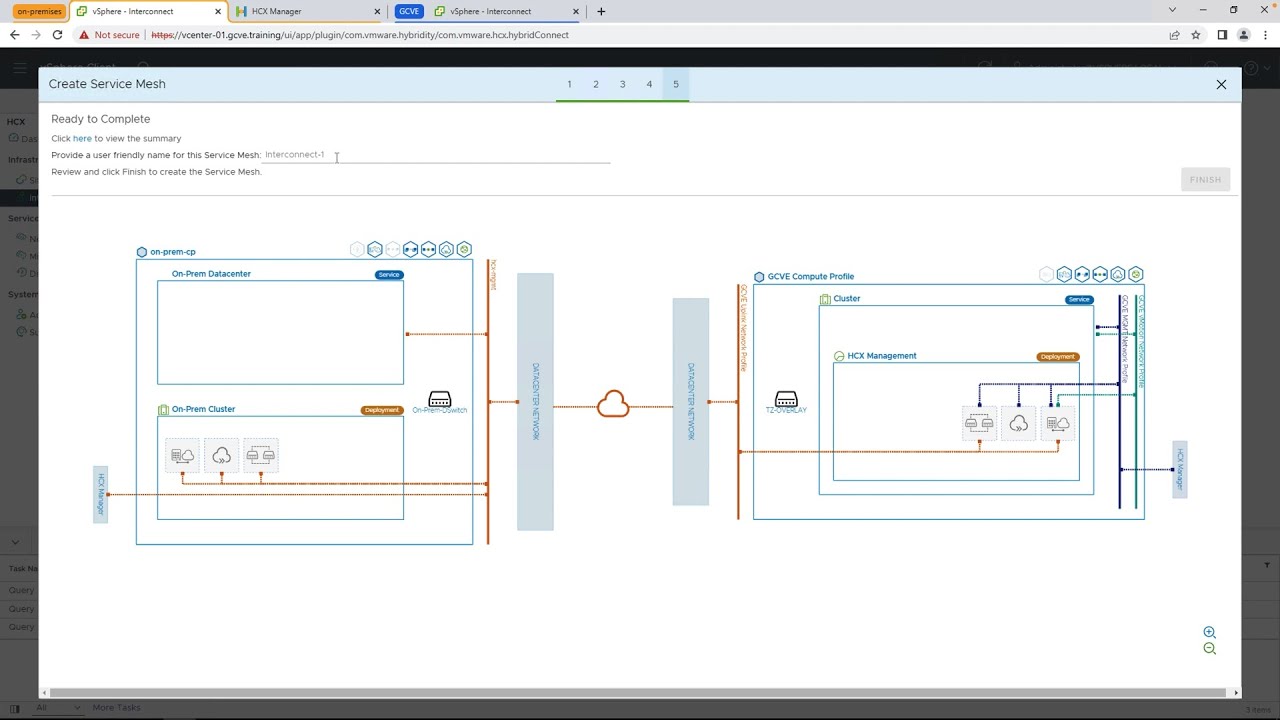Share this page from the address bar
This screenshot has width=1280, height=720.
pos(1174,35)
